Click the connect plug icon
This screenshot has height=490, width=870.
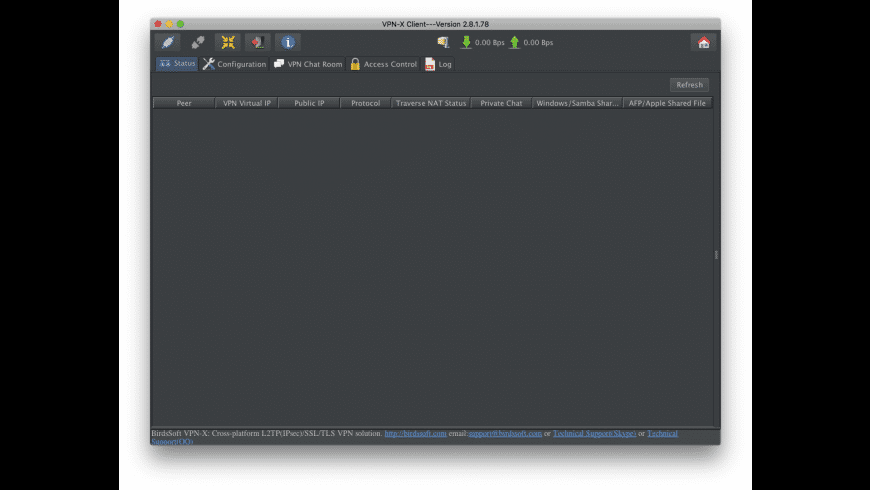tap(168, 42)
